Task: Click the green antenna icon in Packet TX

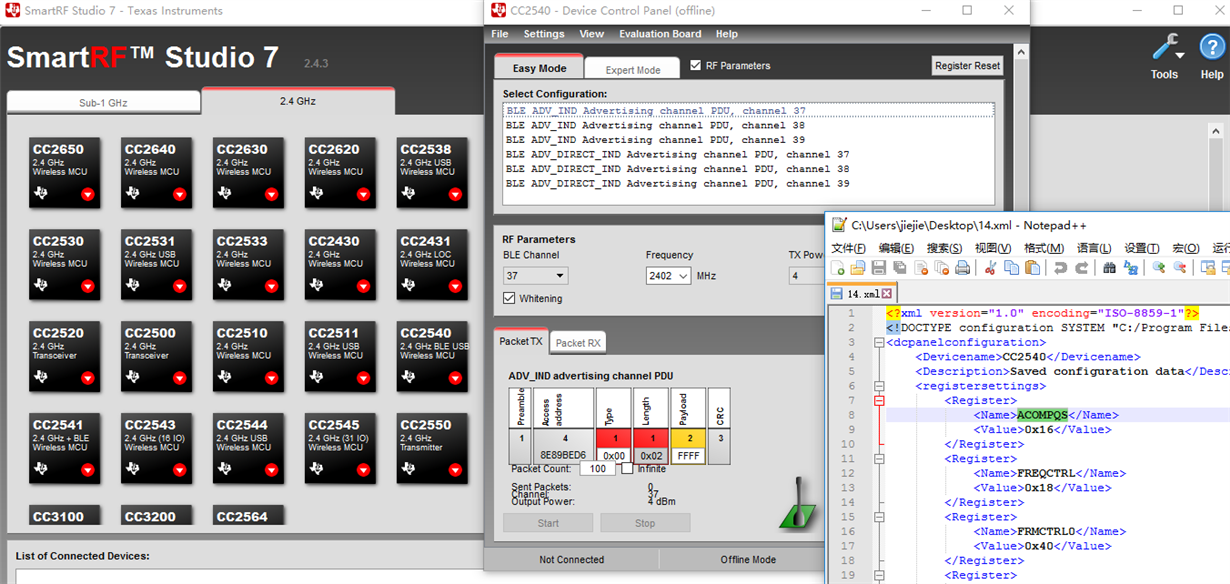Action: click(798, 503)
